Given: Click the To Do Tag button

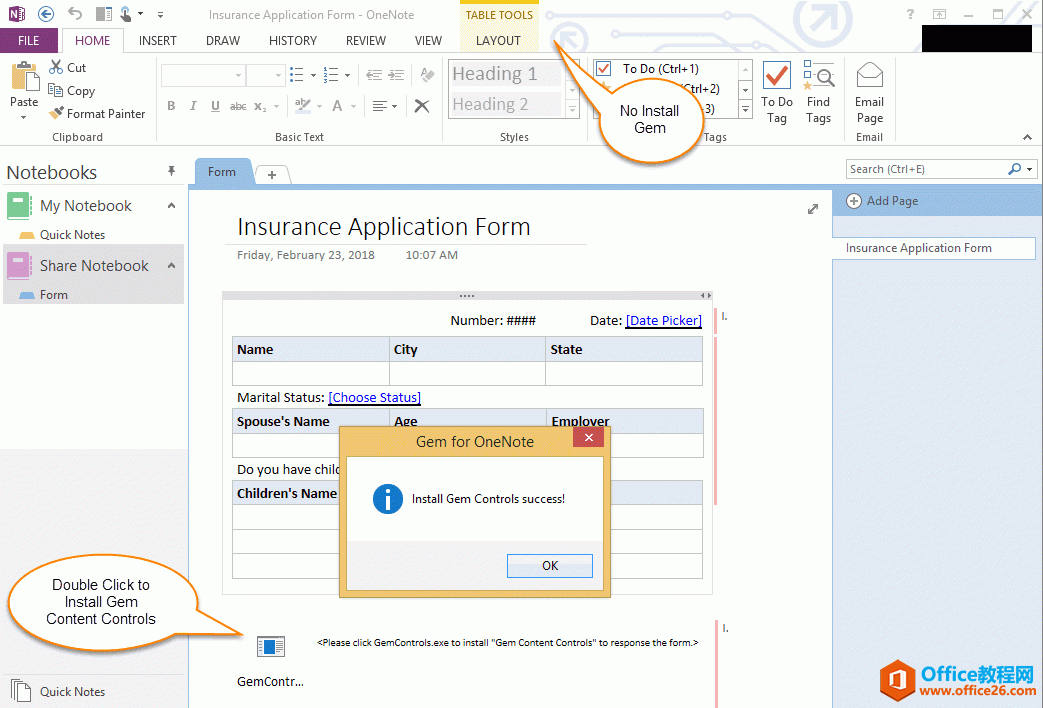Looking at the screenshot, I should pos(776,93).
